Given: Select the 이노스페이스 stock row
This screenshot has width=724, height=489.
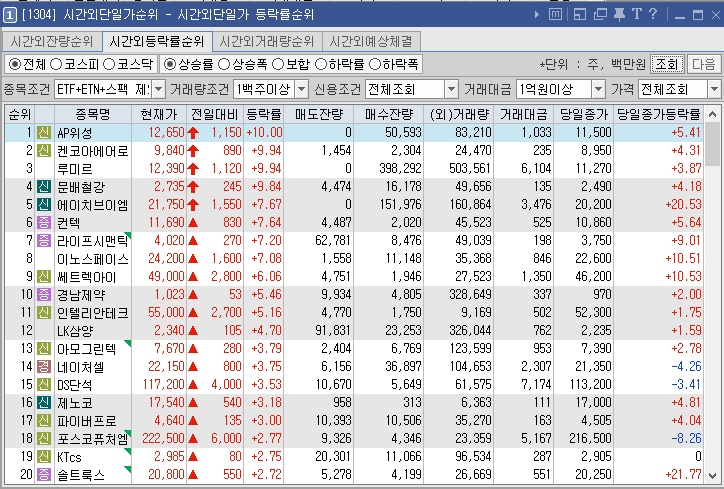Looking at the screenshot, I should tap(354, 259).
